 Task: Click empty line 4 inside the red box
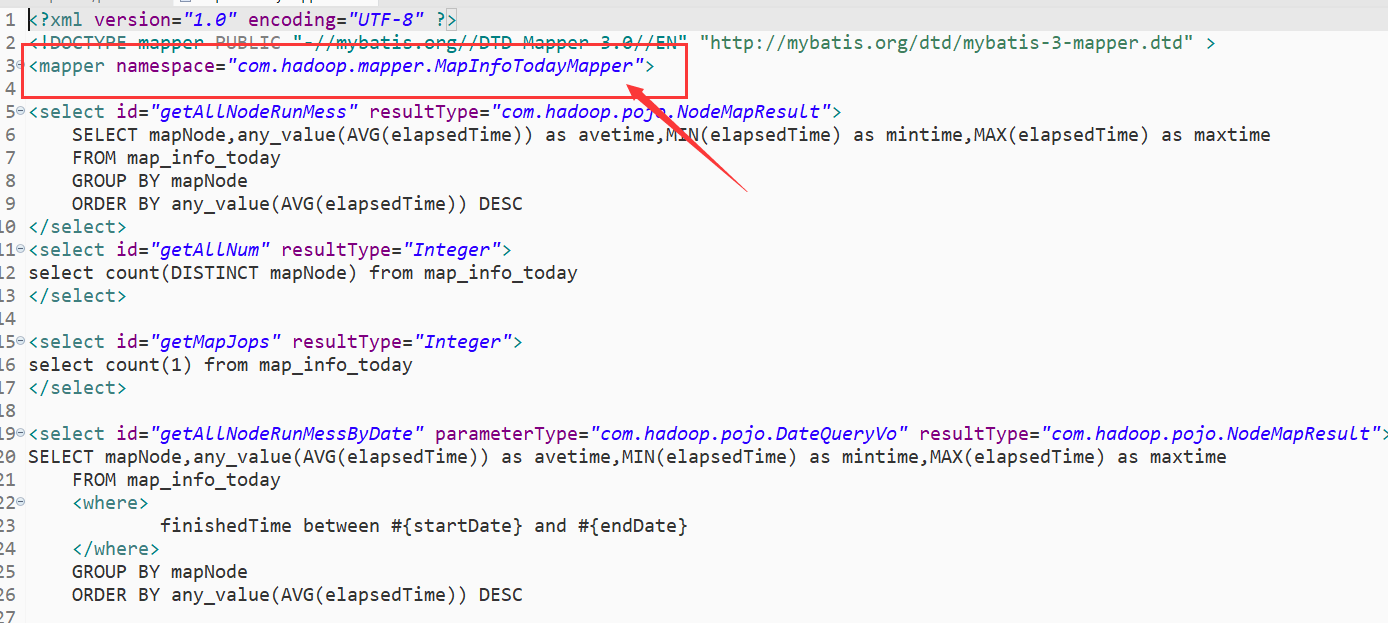click(x=300, y=89)
